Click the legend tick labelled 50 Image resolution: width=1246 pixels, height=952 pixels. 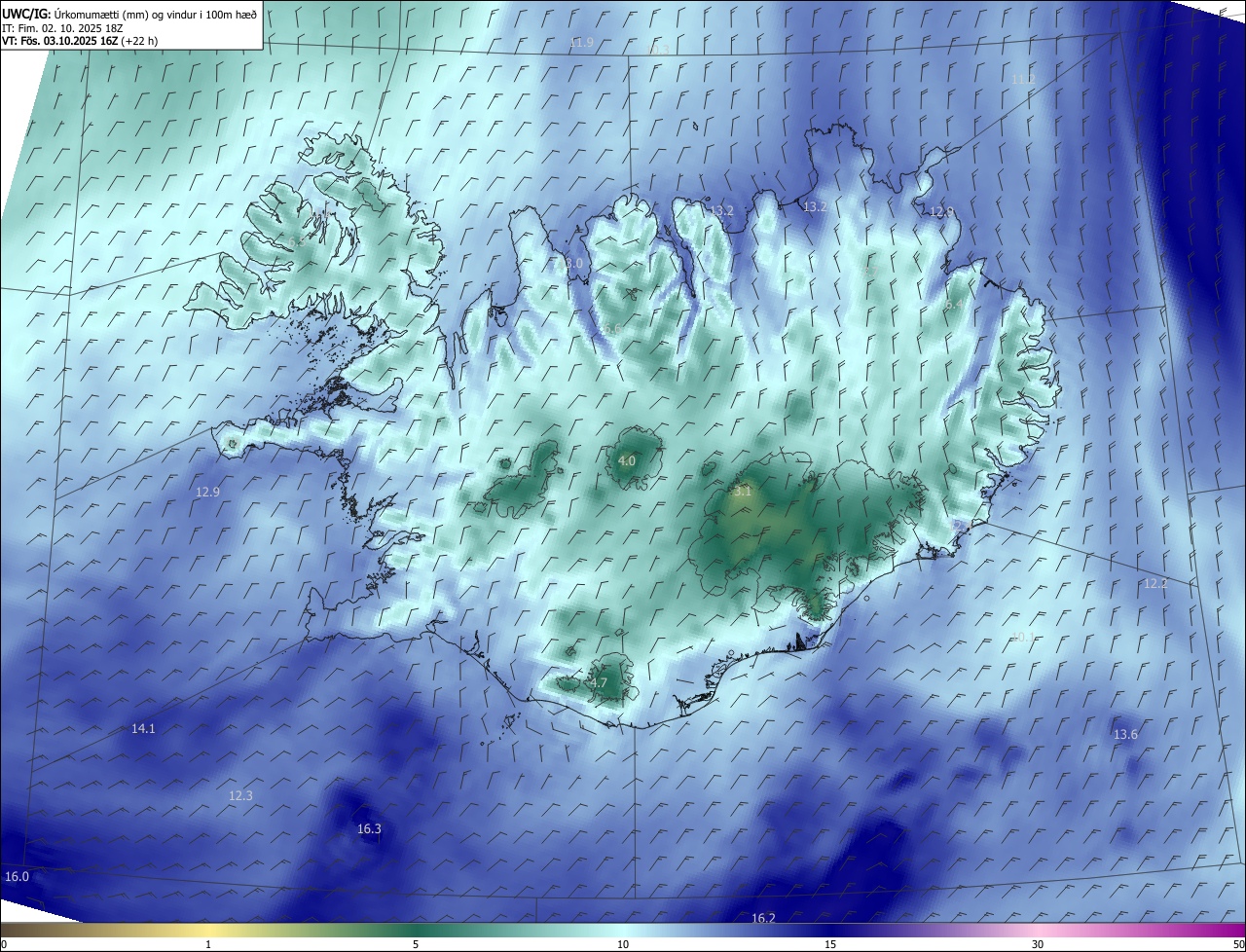pos(1238,944)
